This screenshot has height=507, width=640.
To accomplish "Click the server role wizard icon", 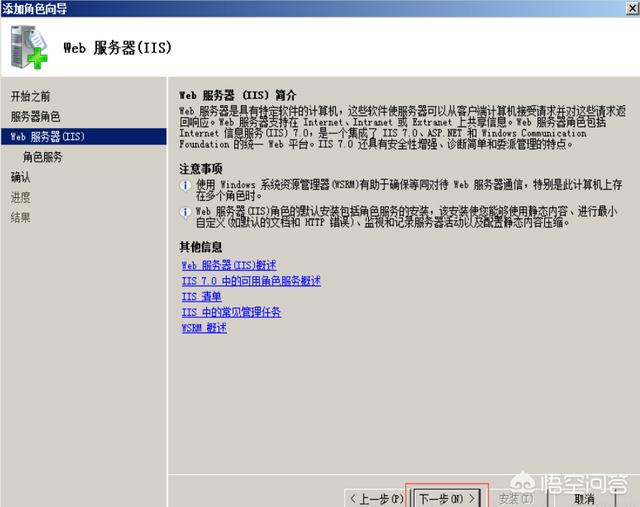I will [29, 47].
